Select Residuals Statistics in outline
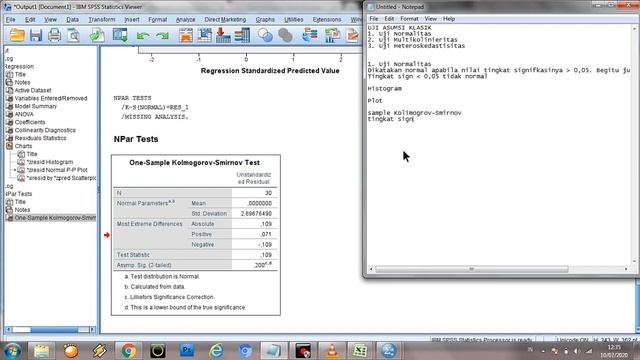The height and width of the screenshot is (360, 640). 40,138
